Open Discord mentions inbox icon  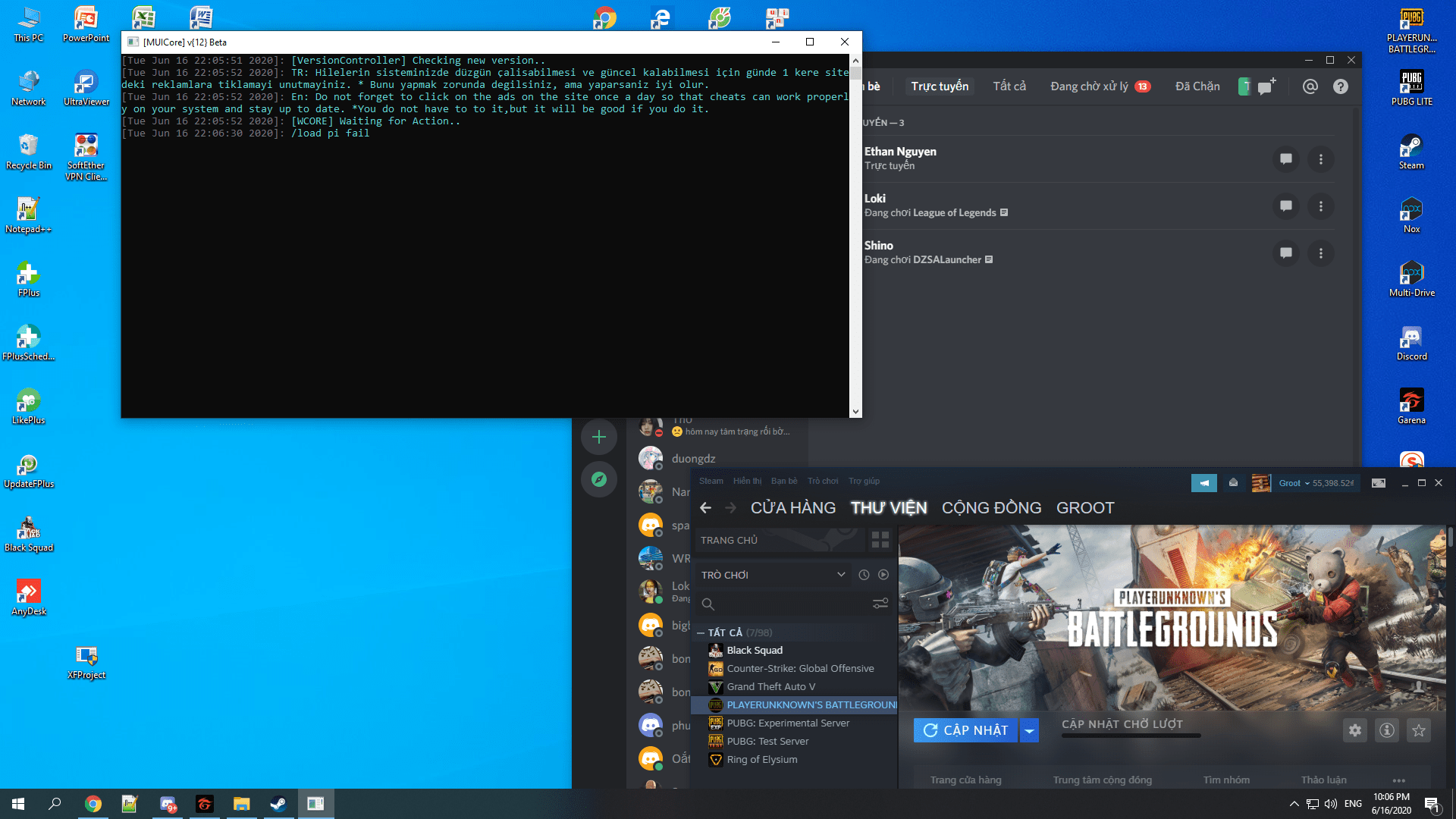1310,86
